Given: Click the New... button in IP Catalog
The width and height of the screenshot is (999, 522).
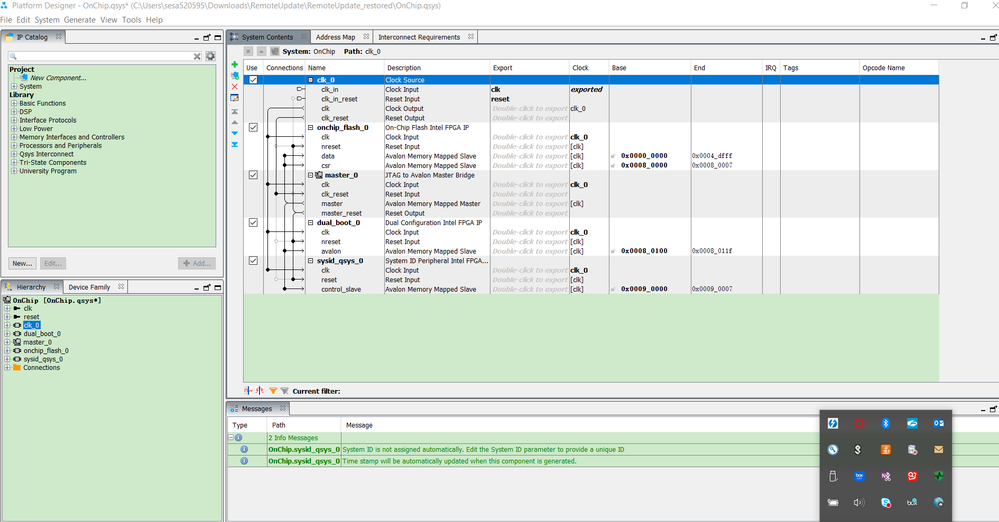Looking at the screenshot, I should (22, 263).
